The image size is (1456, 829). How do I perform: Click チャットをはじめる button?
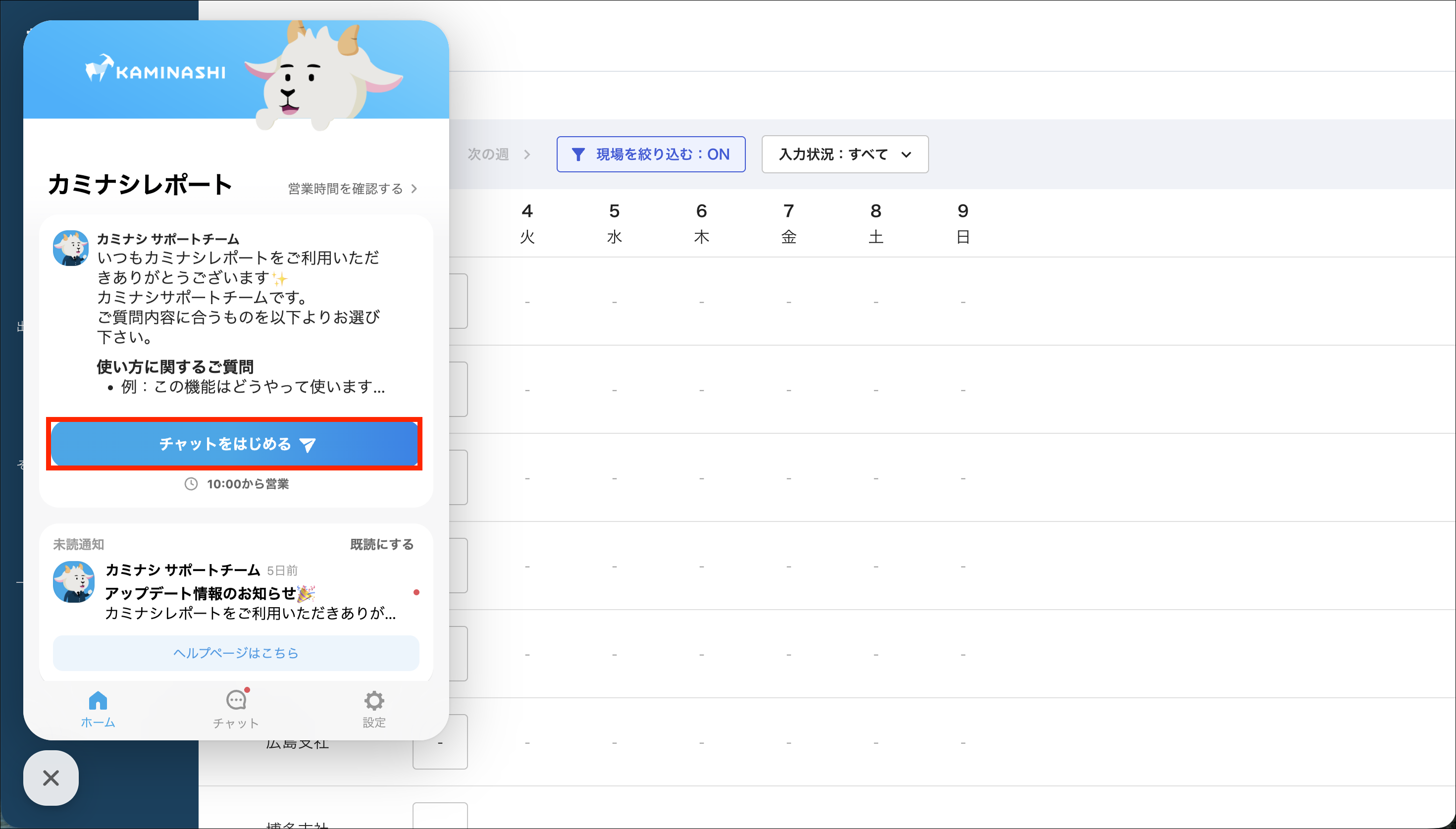(235, 444)
